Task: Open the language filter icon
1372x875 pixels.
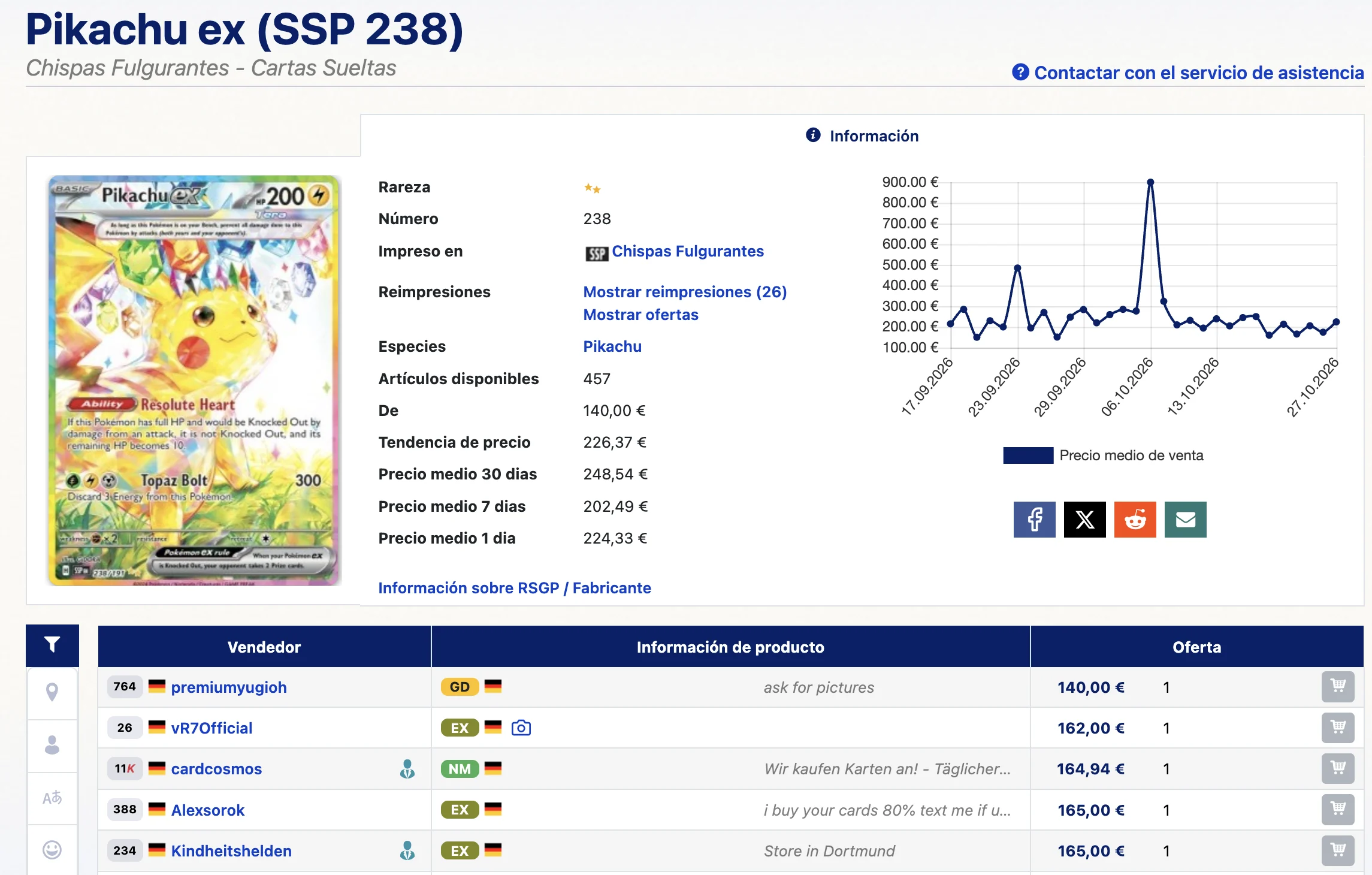Action: coord(52,798)
